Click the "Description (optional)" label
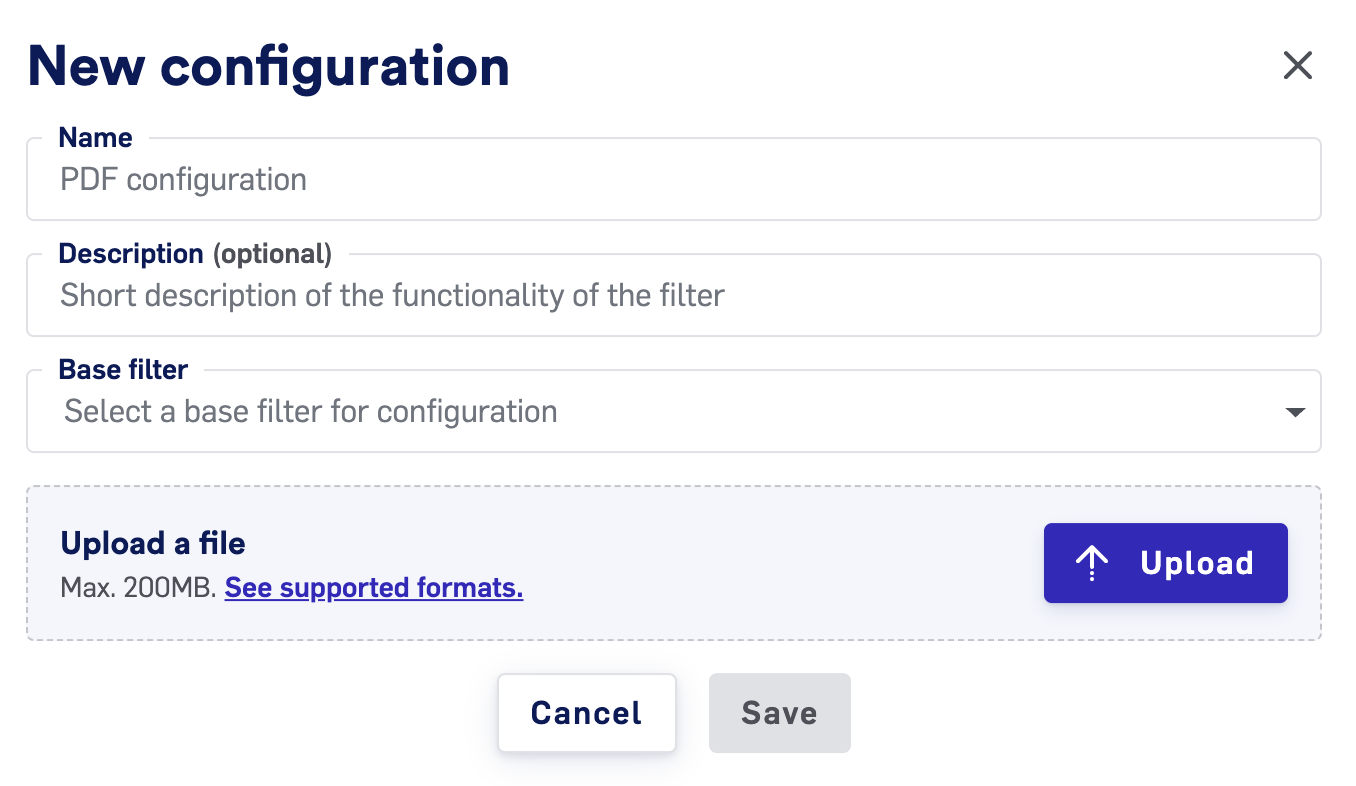This screenshot has height=786, width=1356. pos(195,254)
